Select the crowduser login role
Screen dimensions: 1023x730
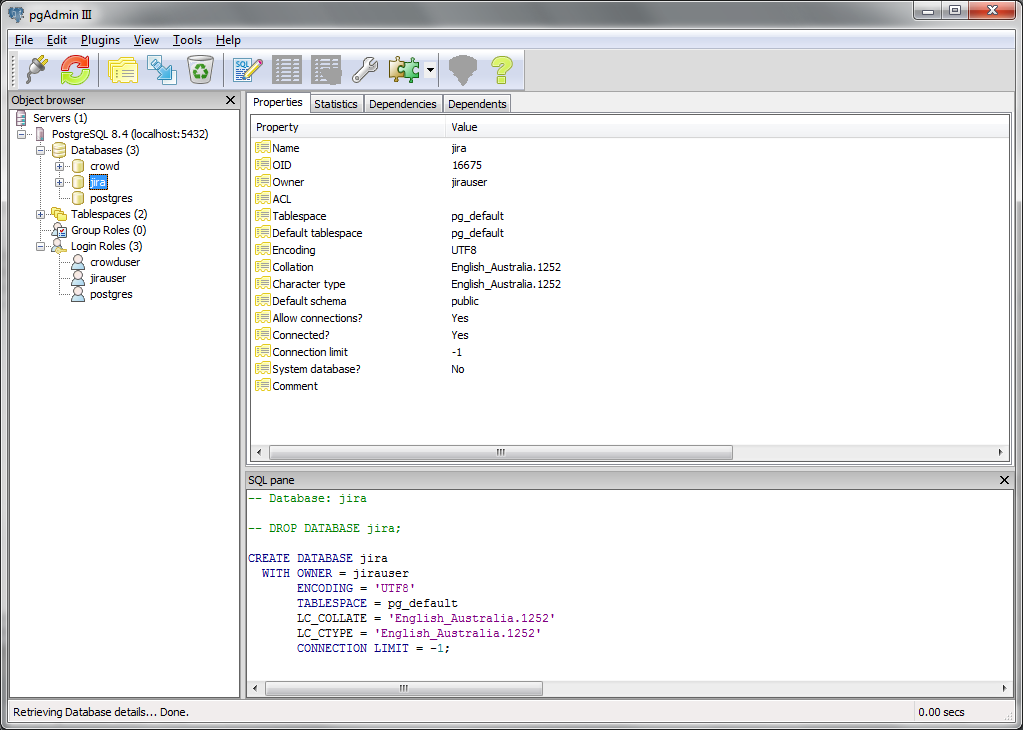[x=115, y=262]
